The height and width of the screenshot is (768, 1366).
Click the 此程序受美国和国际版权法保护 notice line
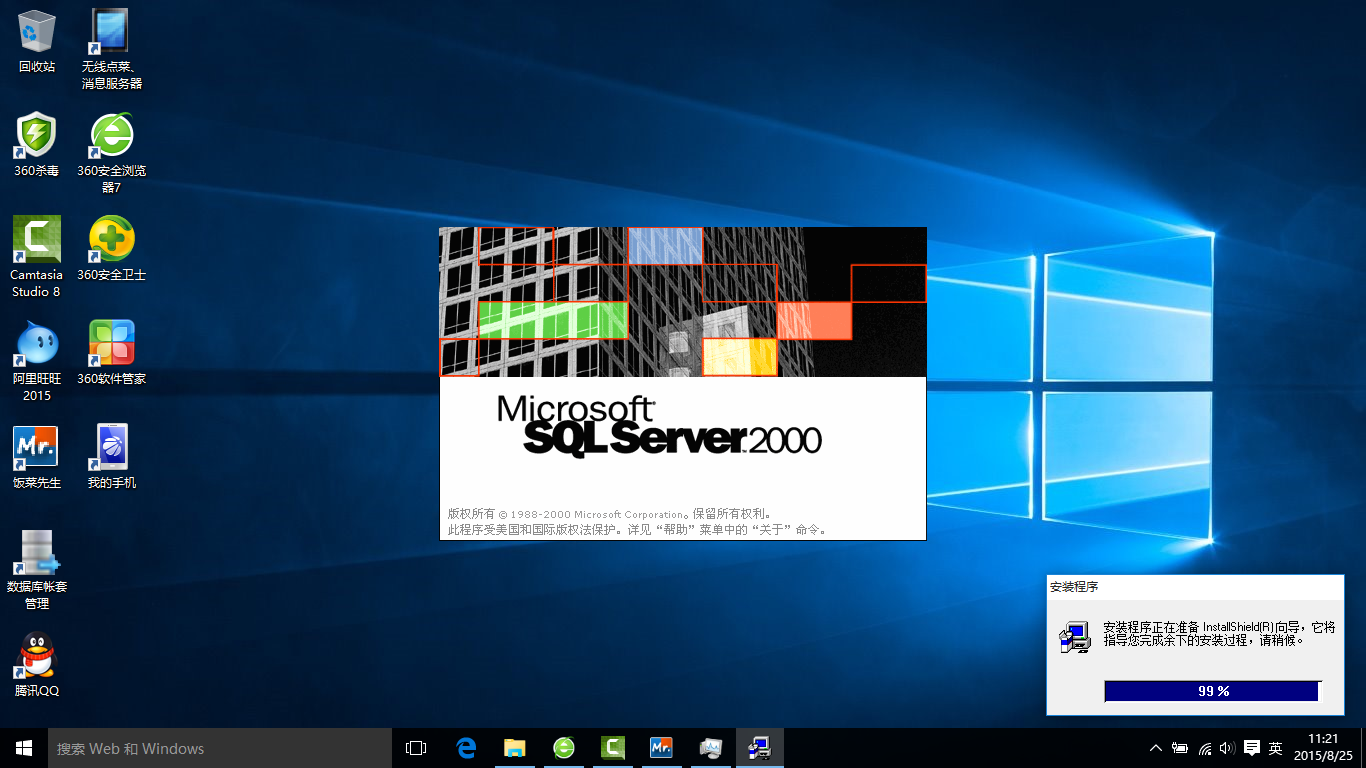(x=638, y=530)
